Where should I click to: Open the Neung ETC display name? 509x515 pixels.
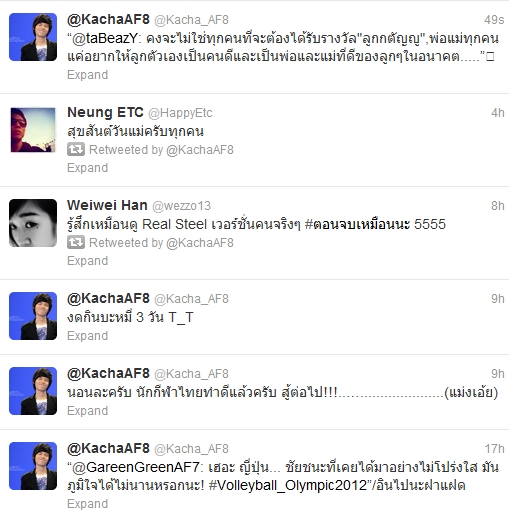(x=105, y=112)
